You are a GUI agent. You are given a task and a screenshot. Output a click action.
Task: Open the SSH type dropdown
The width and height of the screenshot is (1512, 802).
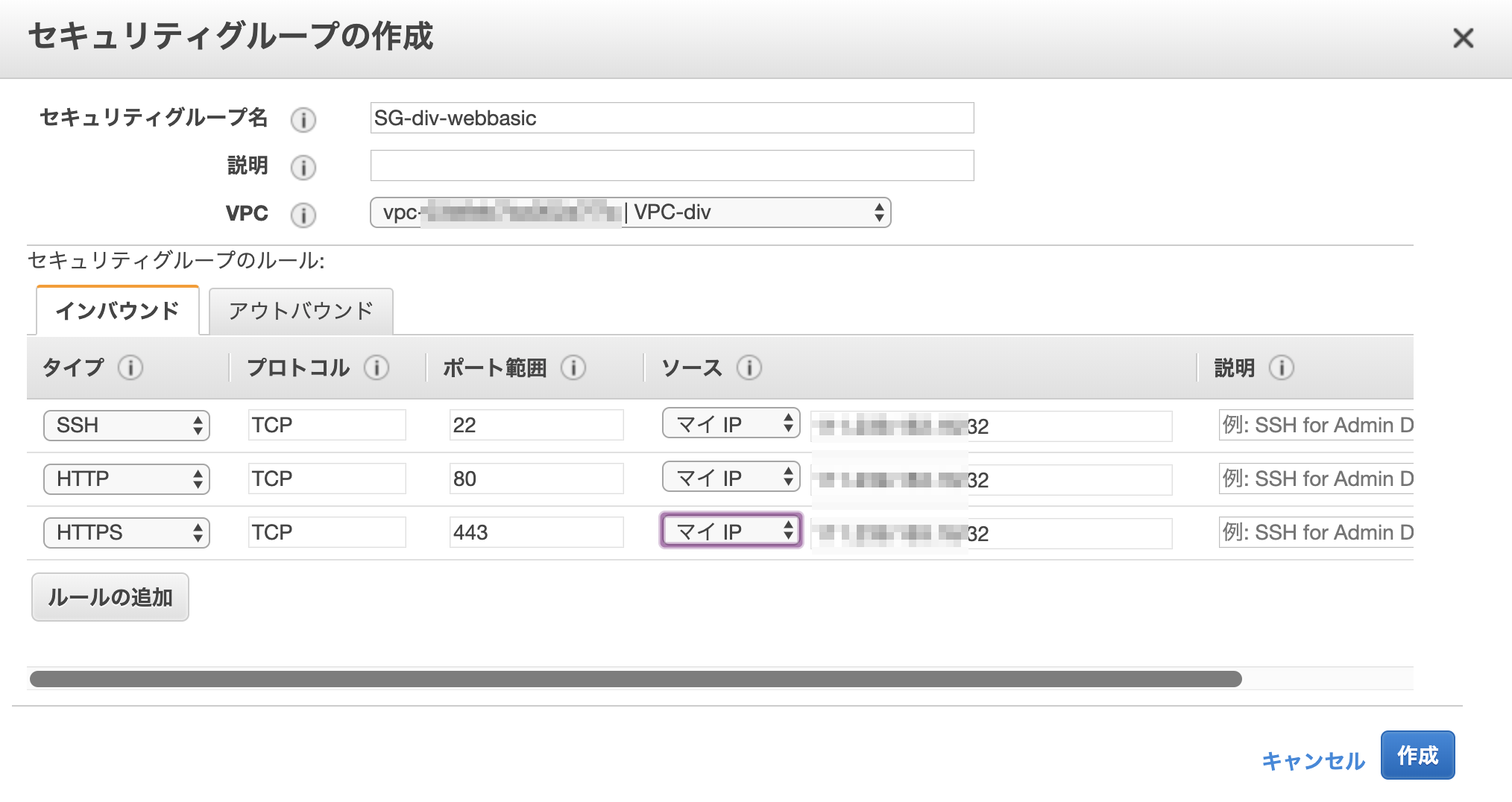(127, 426)
